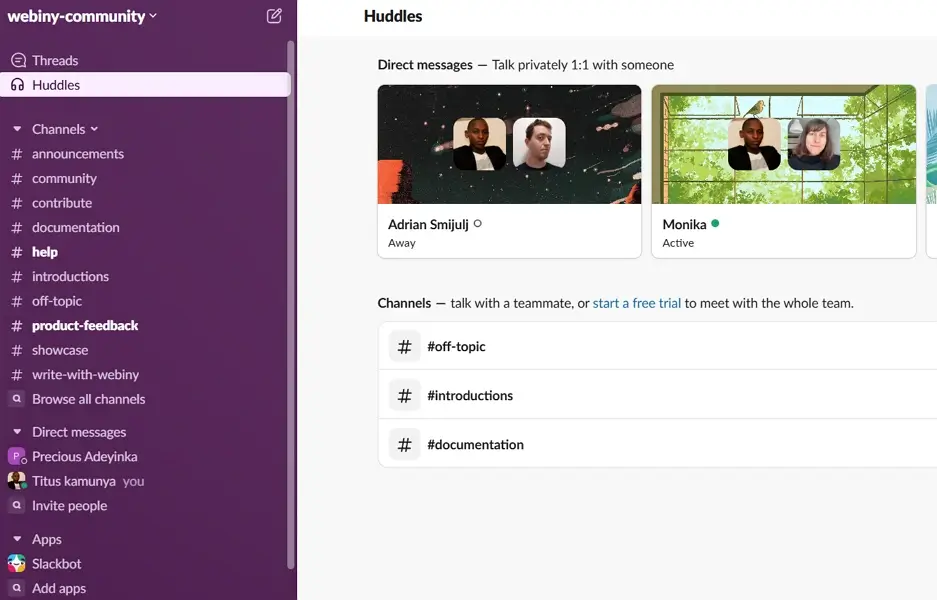This screenshot has height=600, width=937.
Task: Click the Huddles page title
Action: click(x=393, y=16)
